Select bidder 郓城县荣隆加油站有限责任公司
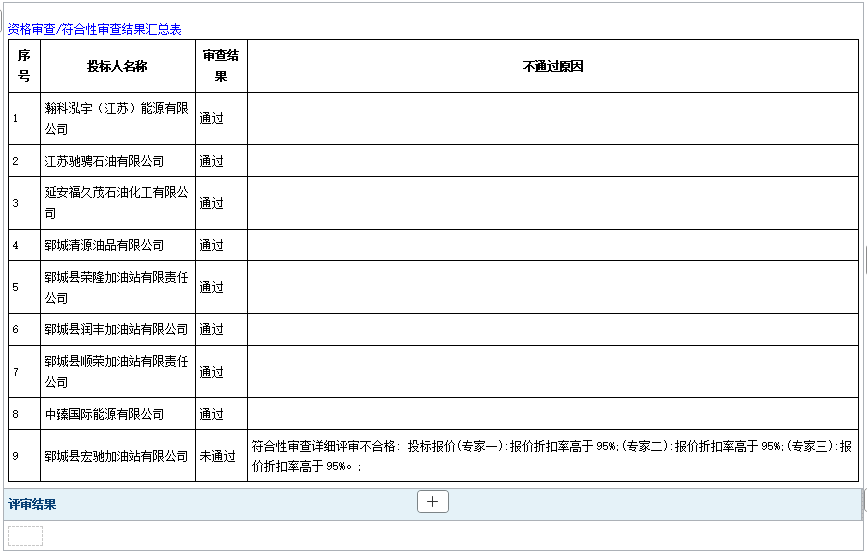867x555 pixels. click(117, 287)
